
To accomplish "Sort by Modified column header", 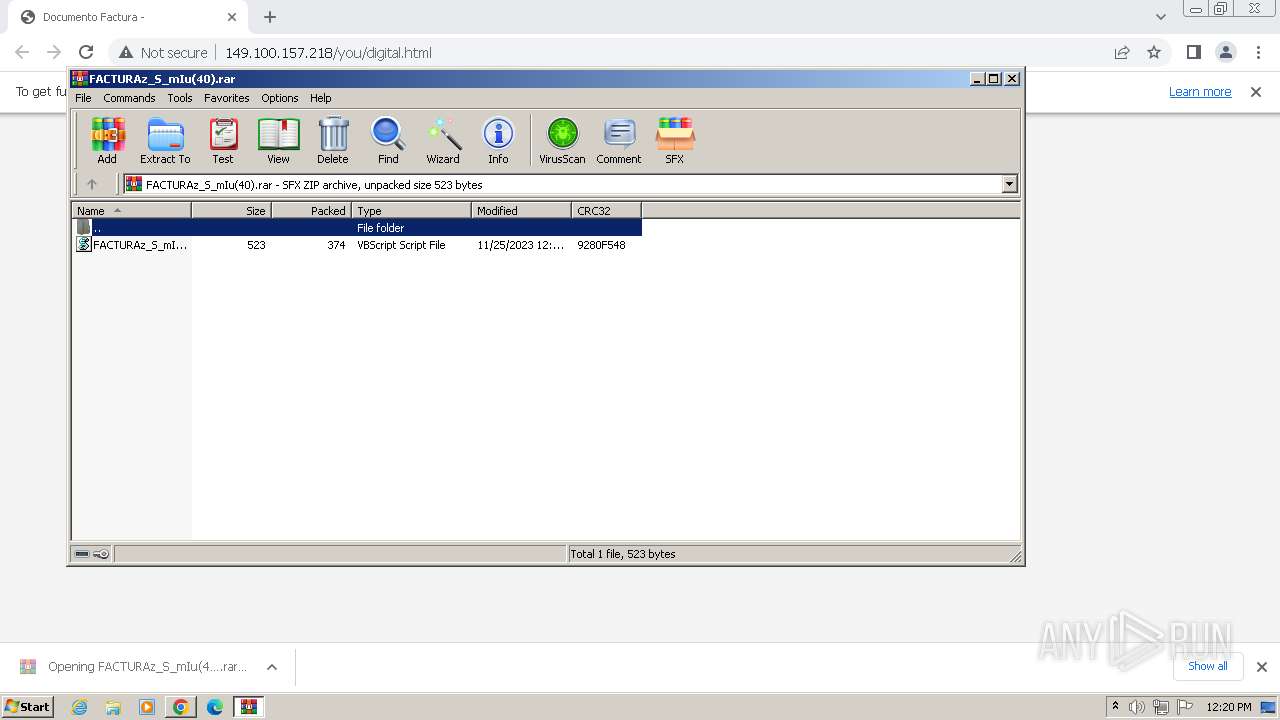I will click(521, 210).
